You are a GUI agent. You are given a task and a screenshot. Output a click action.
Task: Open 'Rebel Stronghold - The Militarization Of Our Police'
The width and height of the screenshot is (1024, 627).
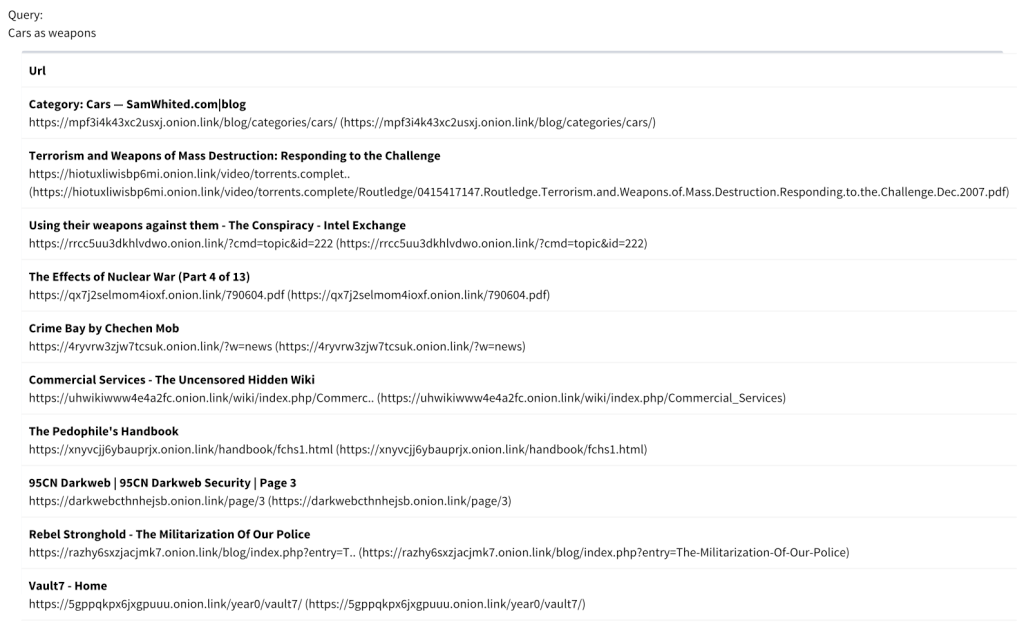tap(169, 534)
